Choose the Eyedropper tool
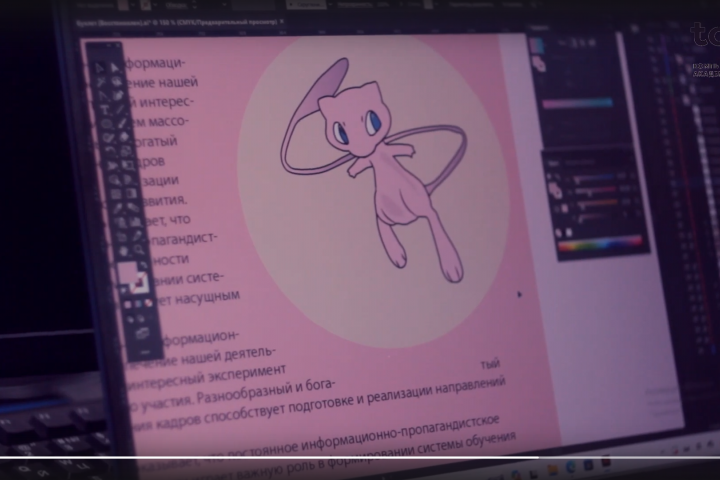This screenshot has width=720, height=480. click(118, 208)
